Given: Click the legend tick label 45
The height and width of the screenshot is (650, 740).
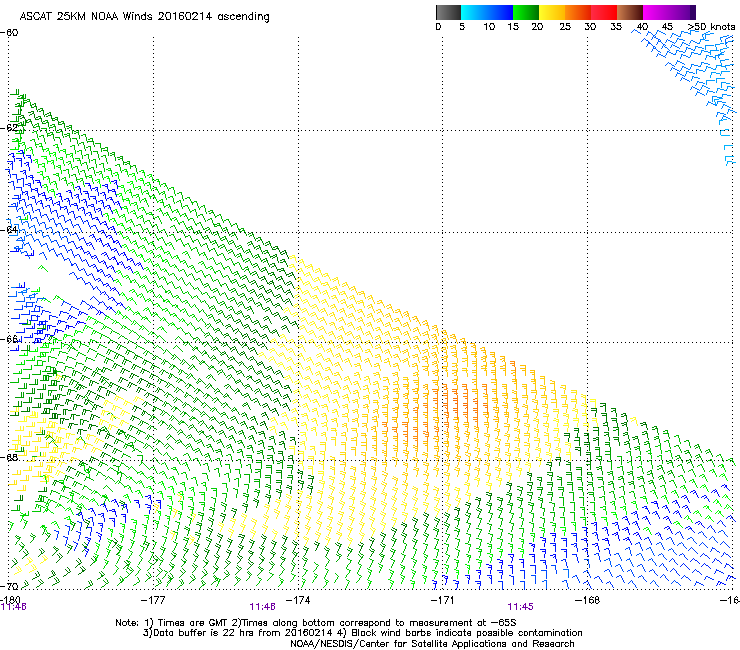Looking at the screenshot, I should click(667, 27).
